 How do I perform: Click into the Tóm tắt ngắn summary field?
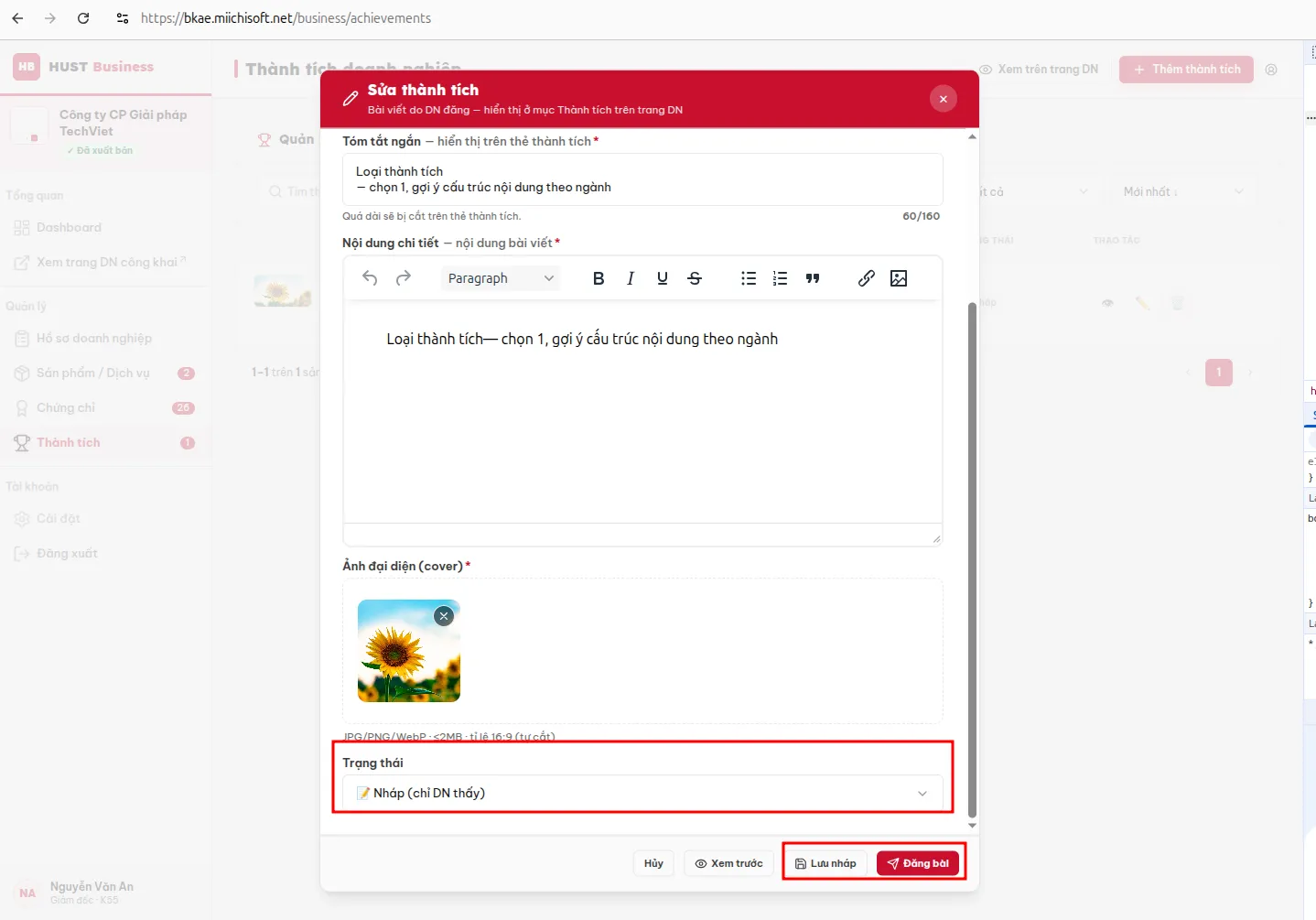(x=642, y=179)
